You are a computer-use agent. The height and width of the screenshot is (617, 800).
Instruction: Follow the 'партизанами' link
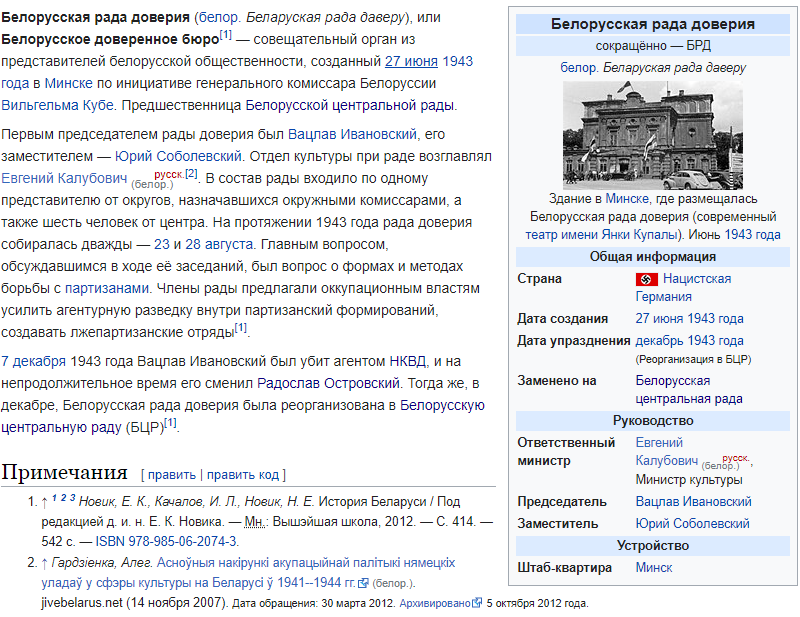coord(107,288)
